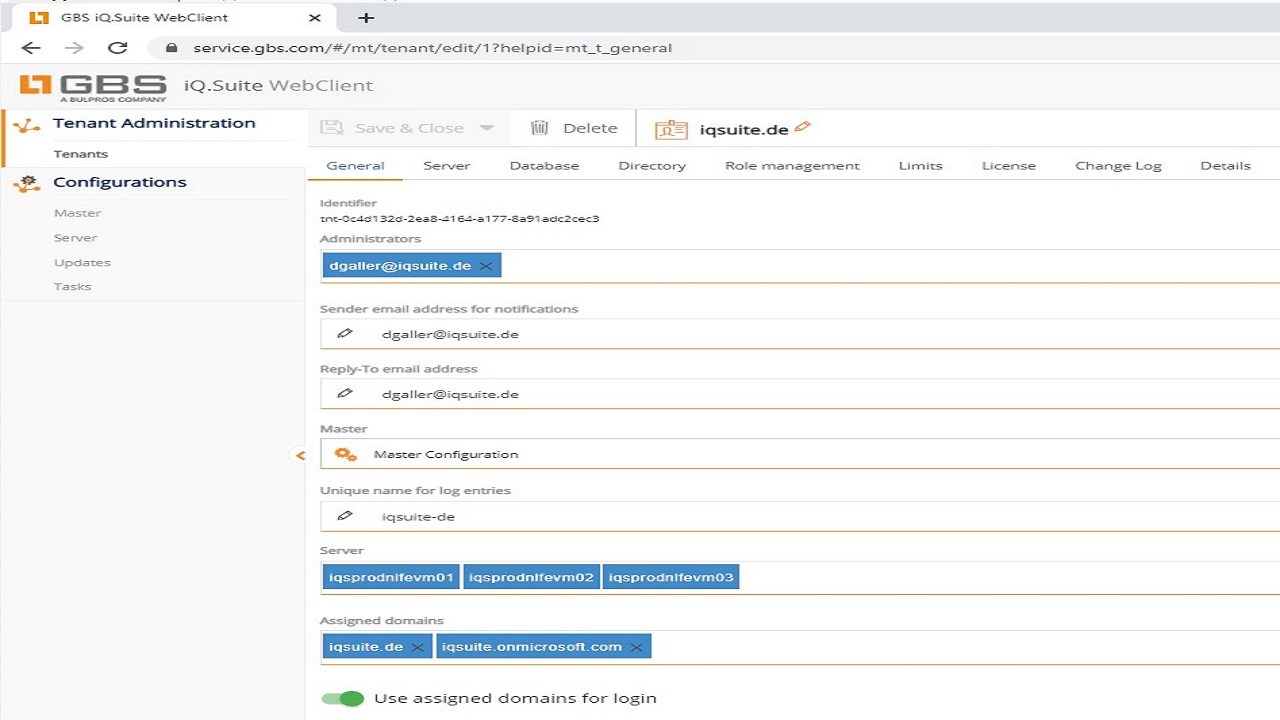
Task: Click the Administrators tag field
Action: pyautogui.click(x=800, y=266)
